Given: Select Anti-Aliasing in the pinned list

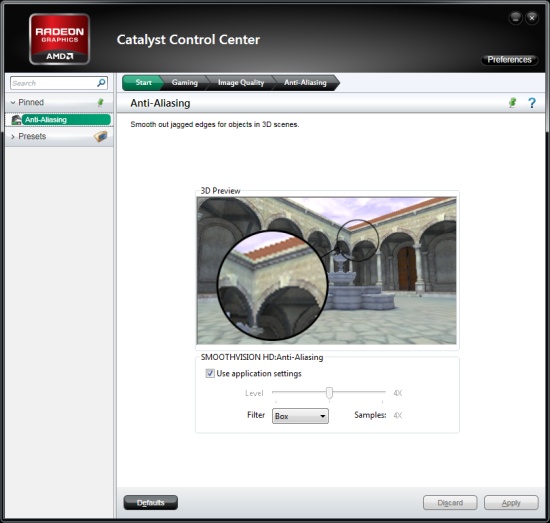Looking at the screenshot, I should (66, 120).
